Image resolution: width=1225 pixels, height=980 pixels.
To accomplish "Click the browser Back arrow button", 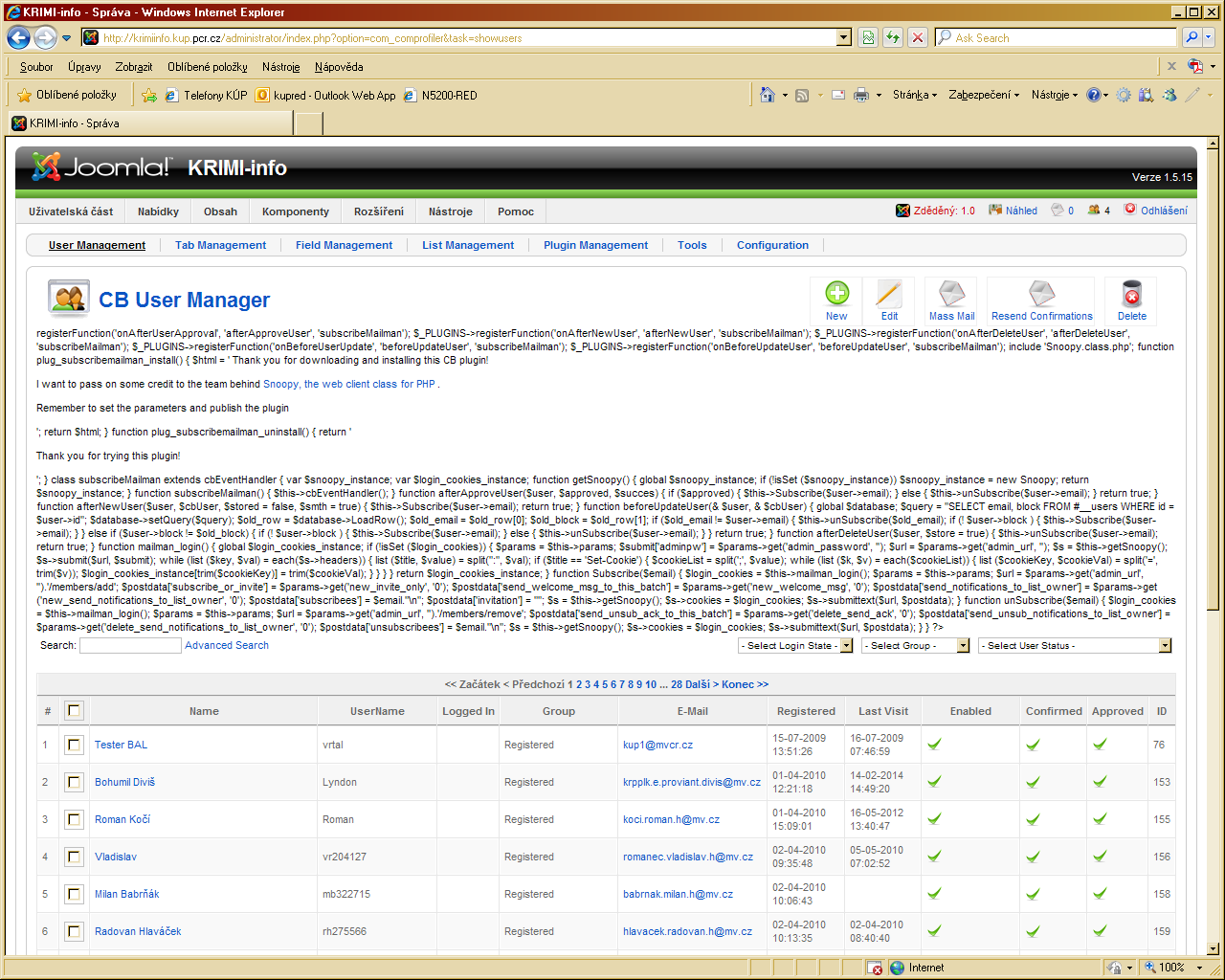I will coord(18,37).
